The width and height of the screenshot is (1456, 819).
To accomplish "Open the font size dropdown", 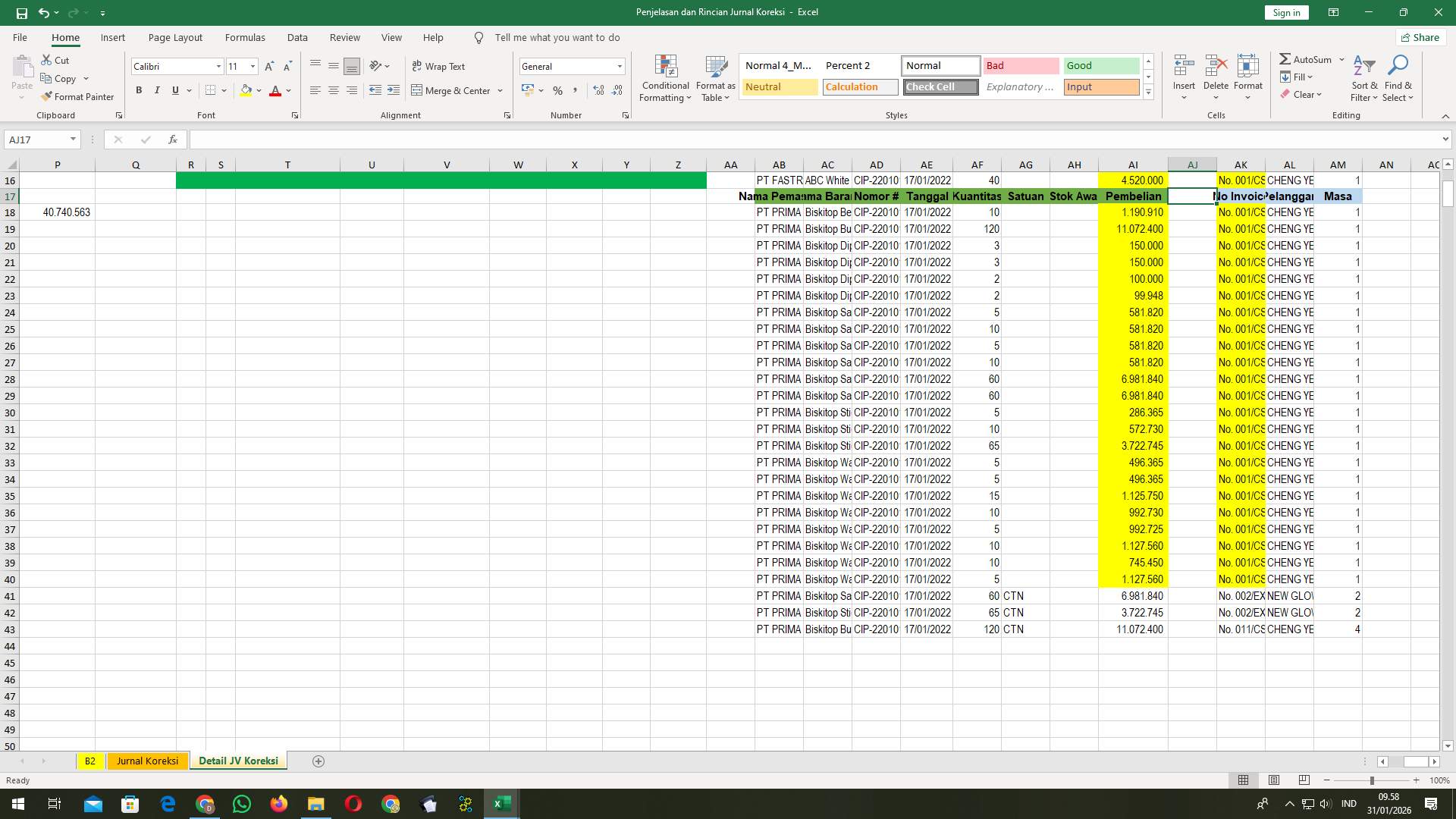I will pyautogui.click(x=253, y=66).
